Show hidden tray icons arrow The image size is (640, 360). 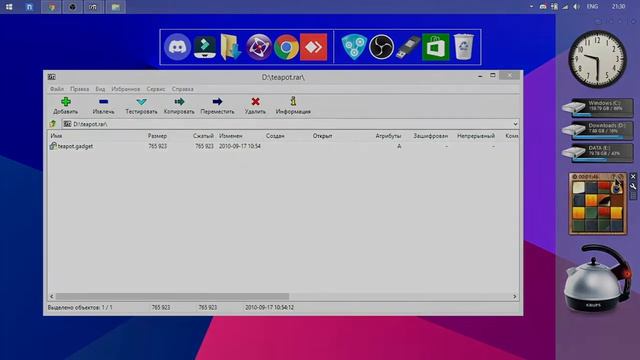tap(531, 7)
